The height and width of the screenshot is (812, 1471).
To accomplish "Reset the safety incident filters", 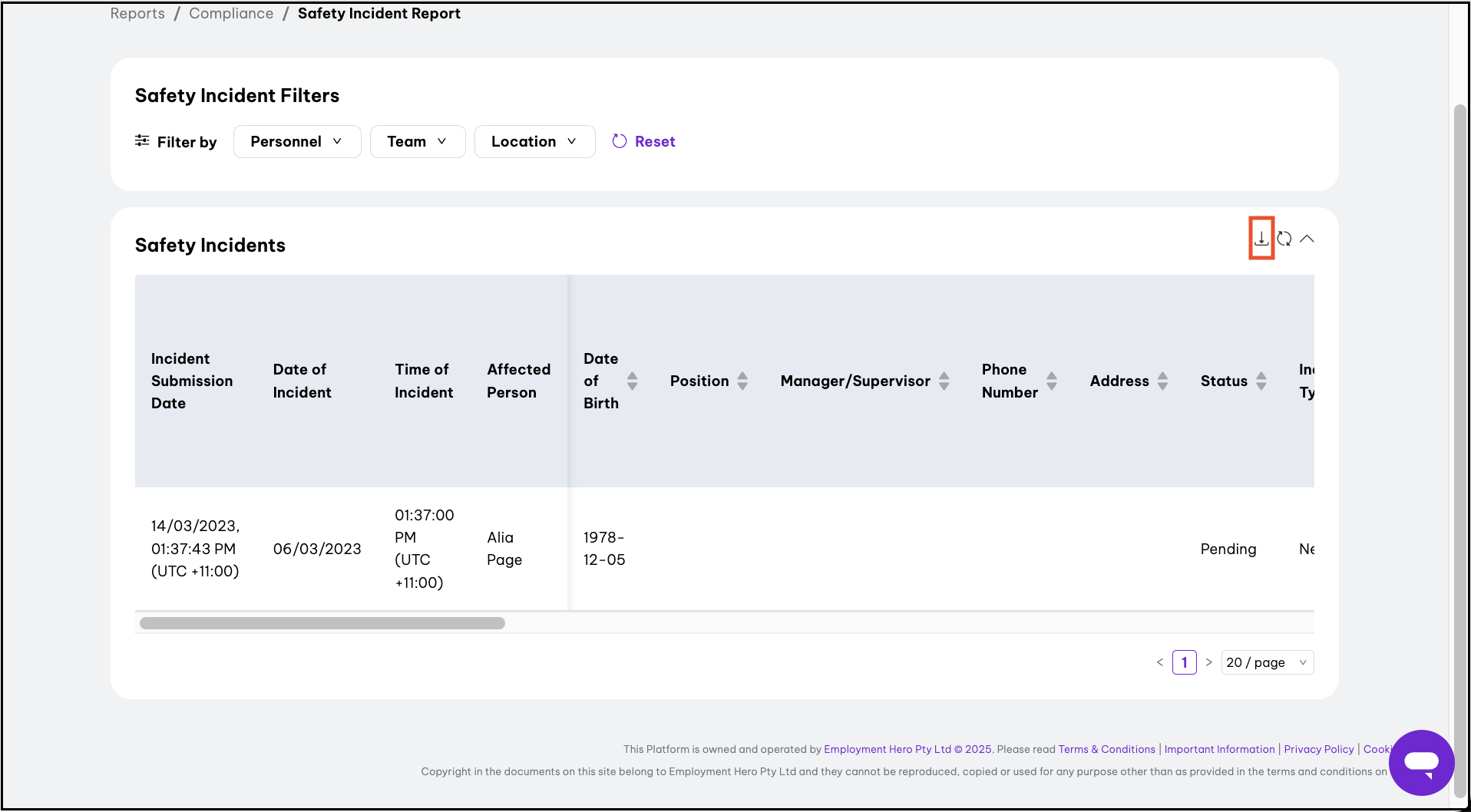I will coord(643,142).
